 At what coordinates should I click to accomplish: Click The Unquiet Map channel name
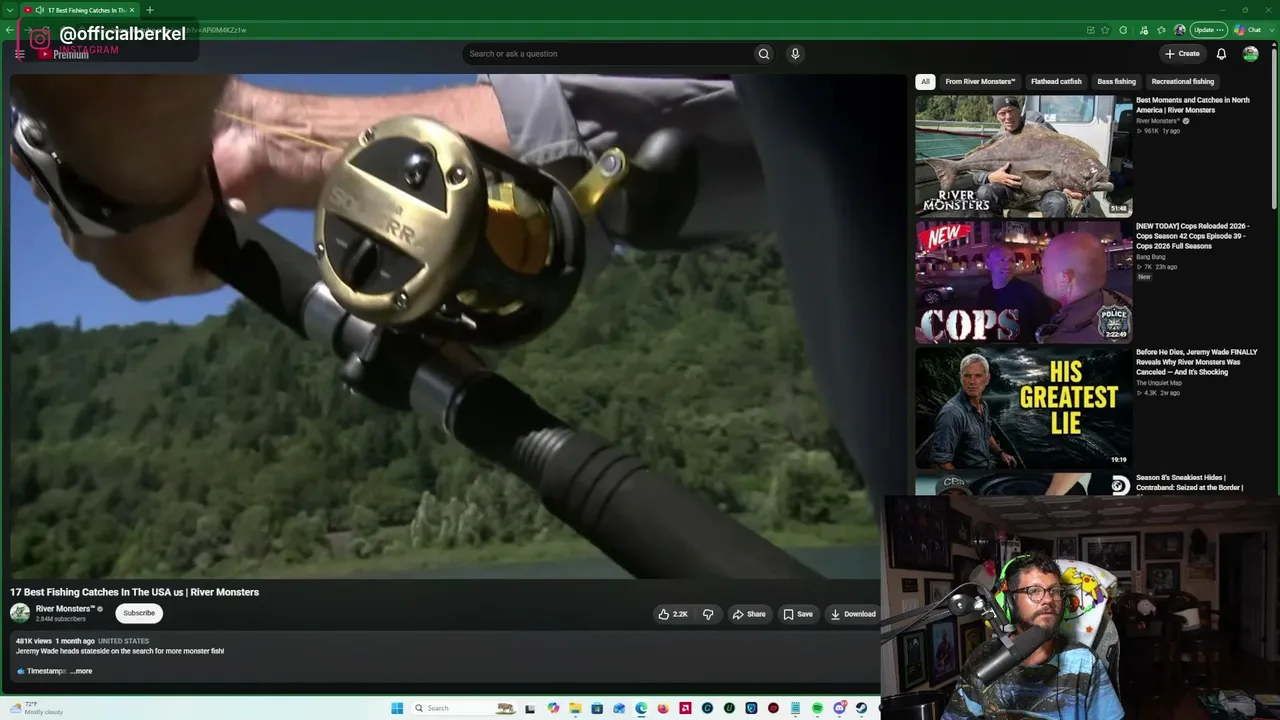pyautogui.click(x=1159, y=383)
